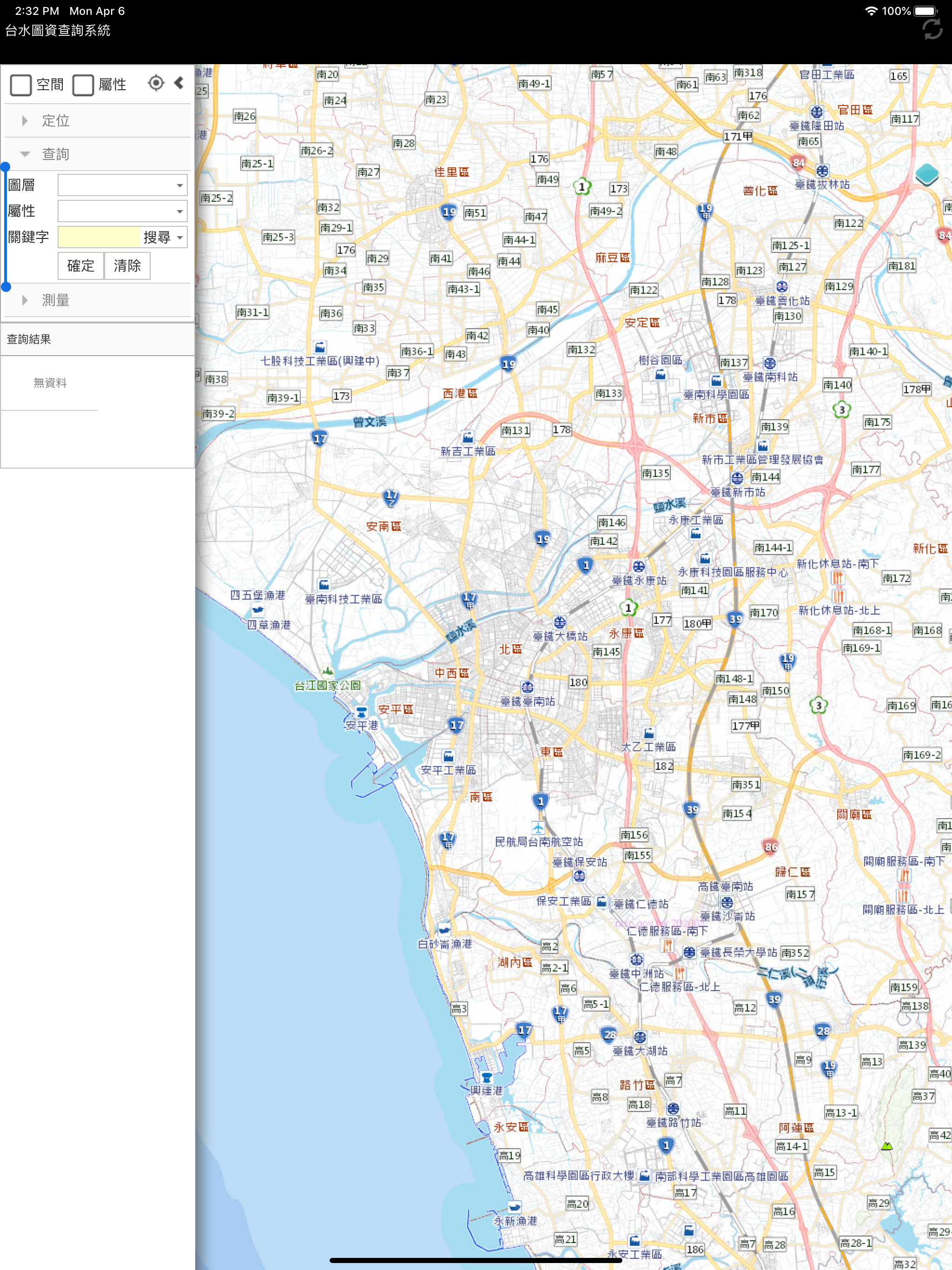
Task: Enable the 屬性 checkbox
Action: coord(83,85)
